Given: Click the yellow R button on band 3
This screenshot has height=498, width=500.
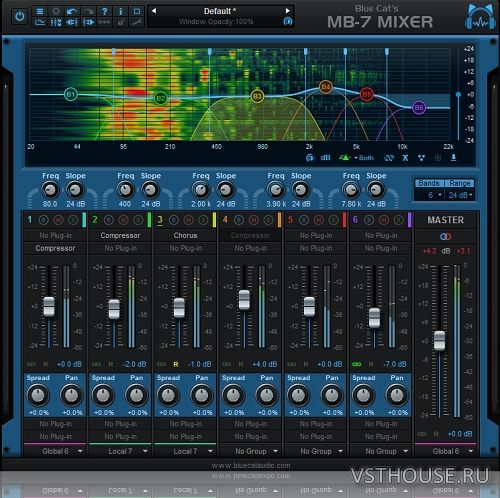Looking at the screenshot, I should click(x=176, y=364).
